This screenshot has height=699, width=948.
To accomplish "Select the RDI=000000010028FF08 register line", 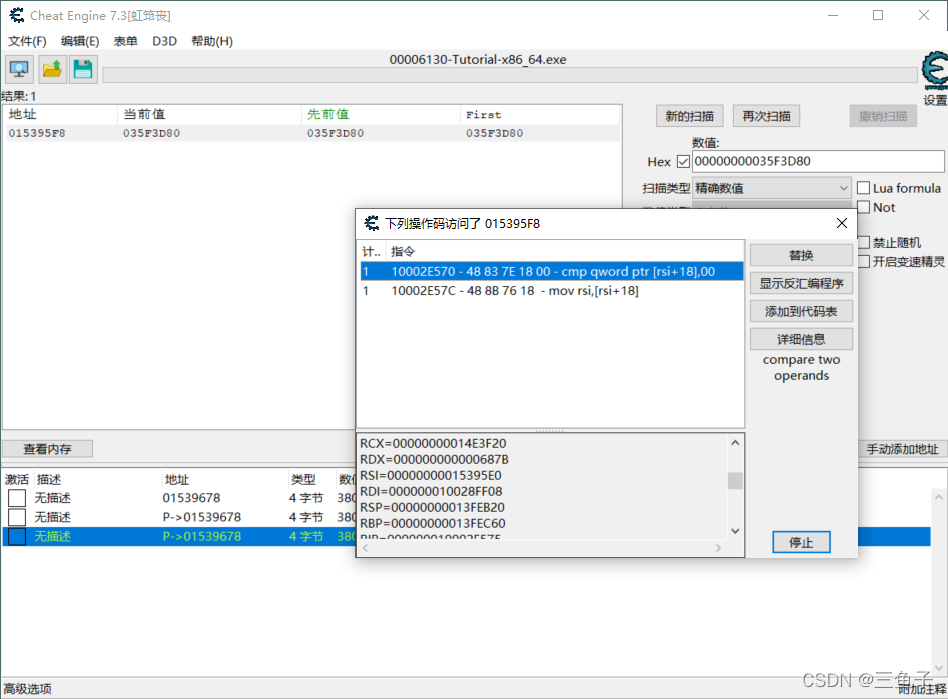I will point(431,492).
